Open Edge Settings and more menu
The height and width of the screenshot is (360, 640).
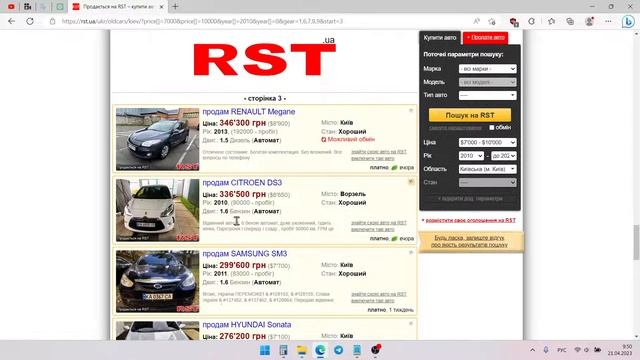608,21
